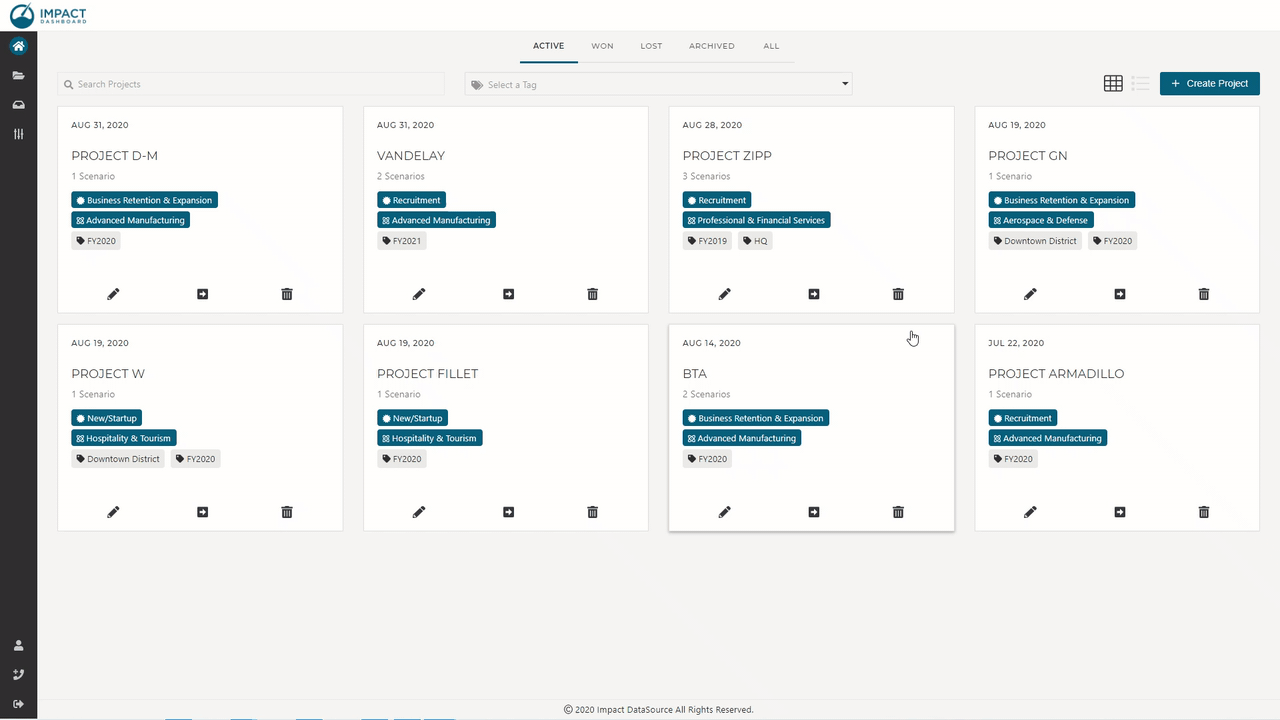1280x720 pixels.
Task: Delete the Vandelay project using its trash icon
Action: point(592,294)
